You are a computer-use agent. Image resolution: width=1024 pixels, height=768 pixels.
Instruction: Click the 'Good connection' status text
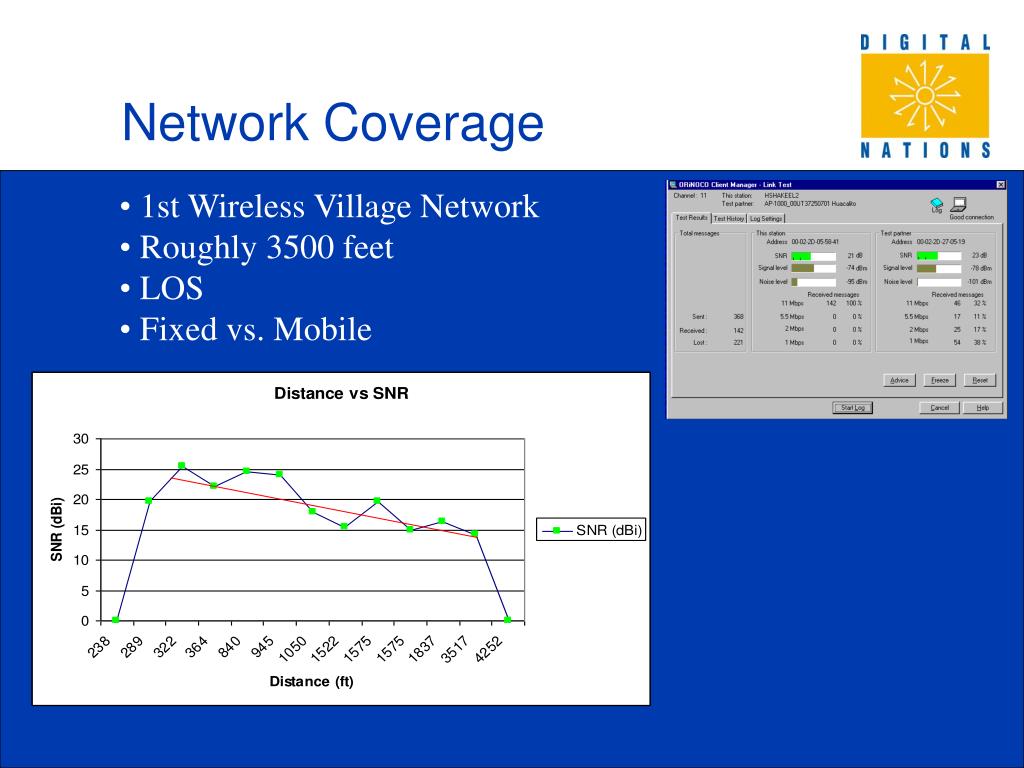pyautogui.click(x=972, y=217)
